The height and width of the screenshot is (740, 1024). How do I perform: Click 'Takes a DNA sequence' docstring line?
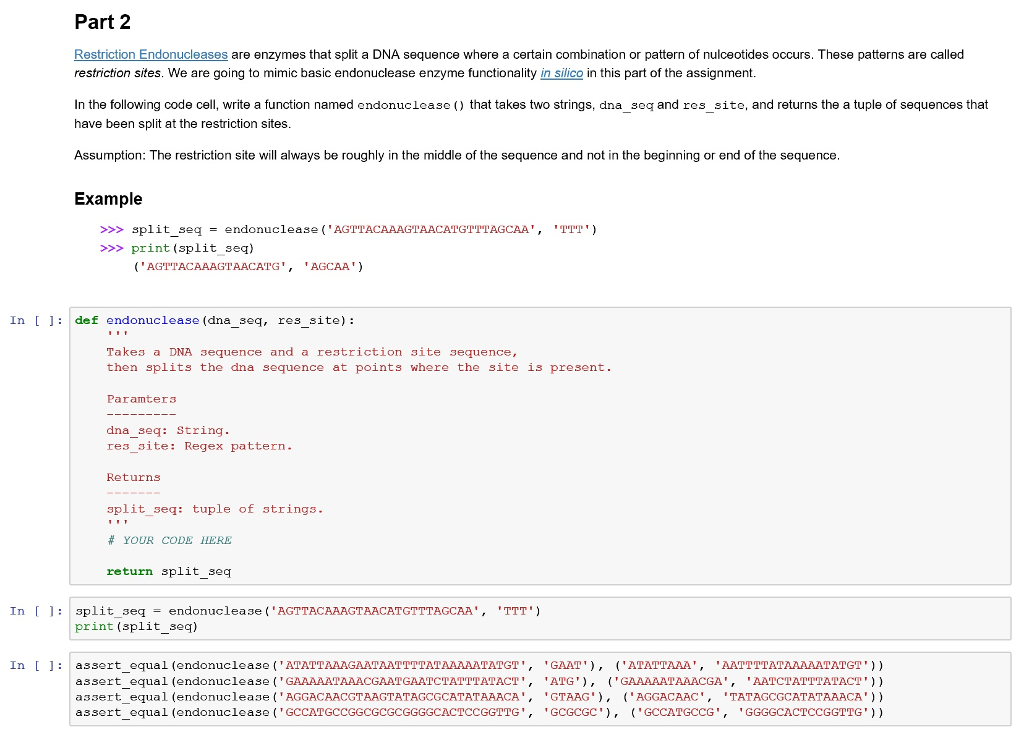[312, 352]
